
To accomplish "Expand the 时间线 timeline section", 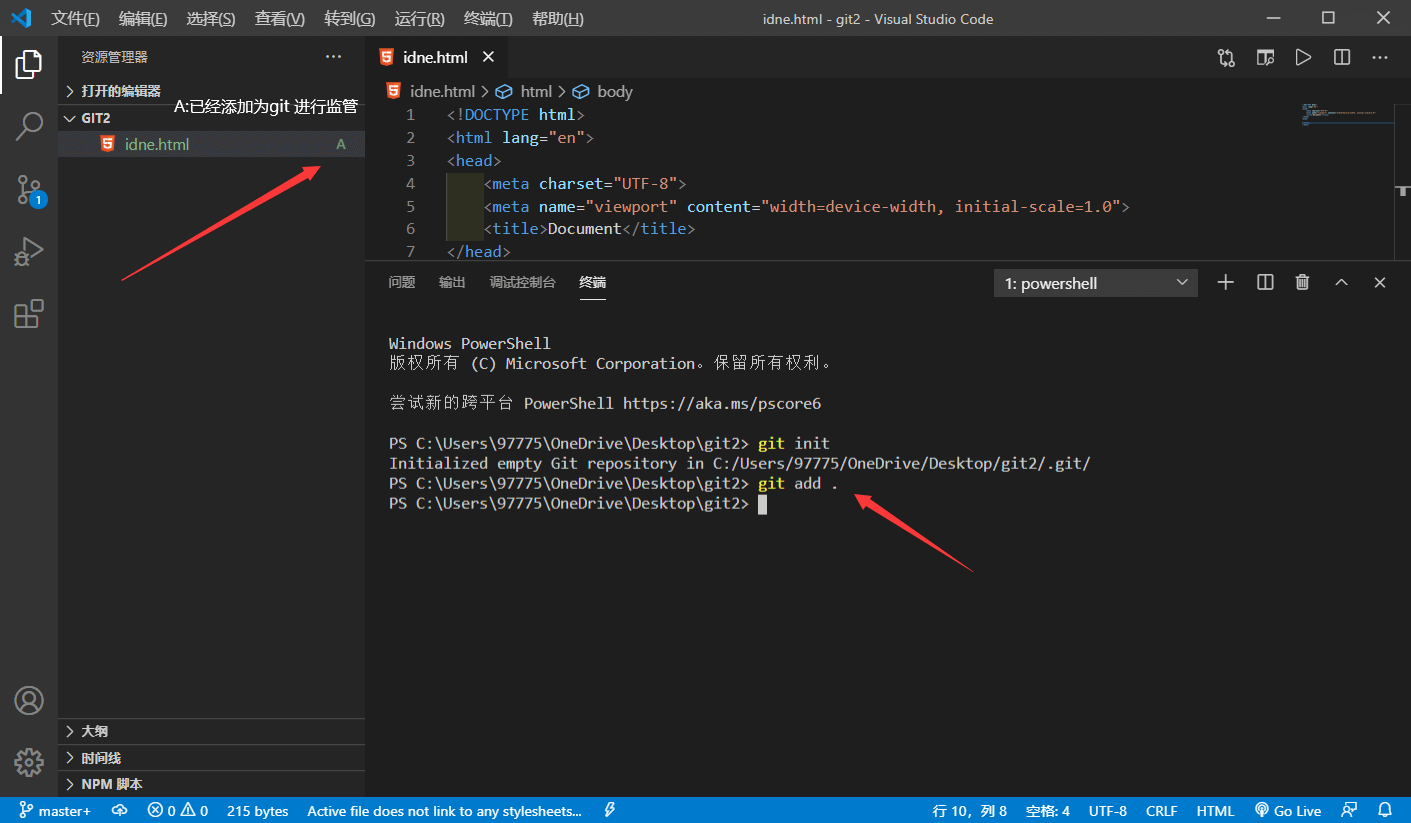I will [212, 758].
